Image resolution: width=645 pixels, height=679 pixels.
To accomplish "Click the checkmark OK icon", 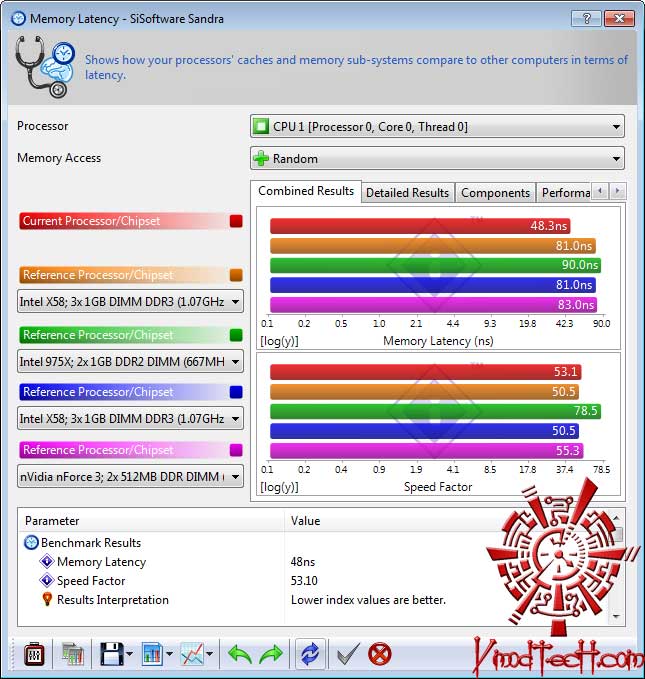I will tap(348, 654).
